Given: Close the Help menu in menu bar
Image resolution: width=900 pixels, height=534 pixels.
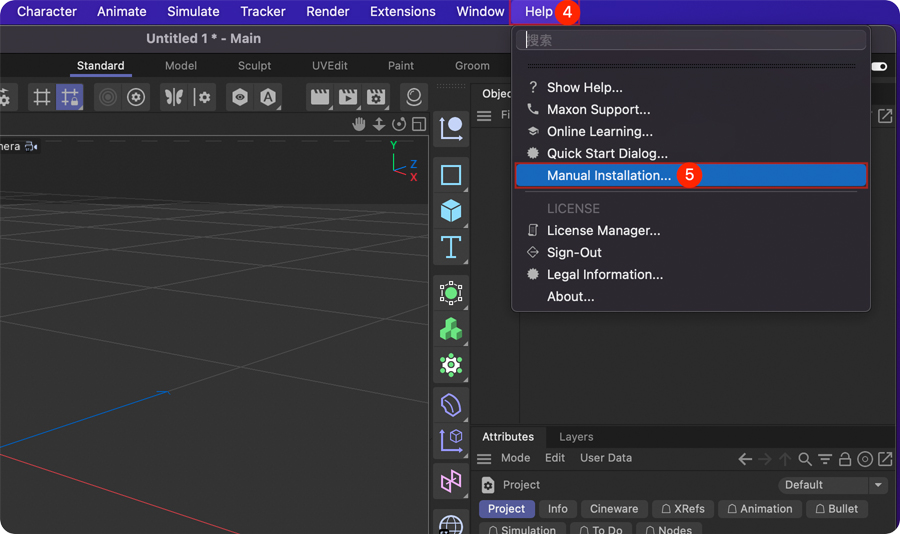Looking at the screenshot, I should point(538,11).
